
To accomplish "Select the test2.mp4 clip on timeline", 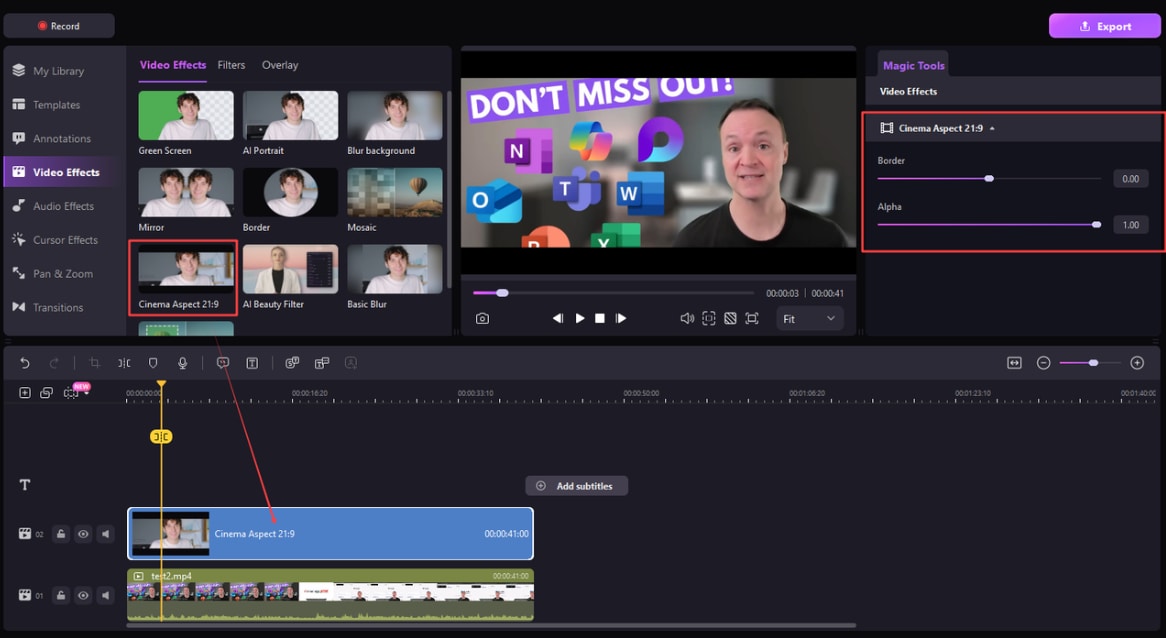I will 330,595.
